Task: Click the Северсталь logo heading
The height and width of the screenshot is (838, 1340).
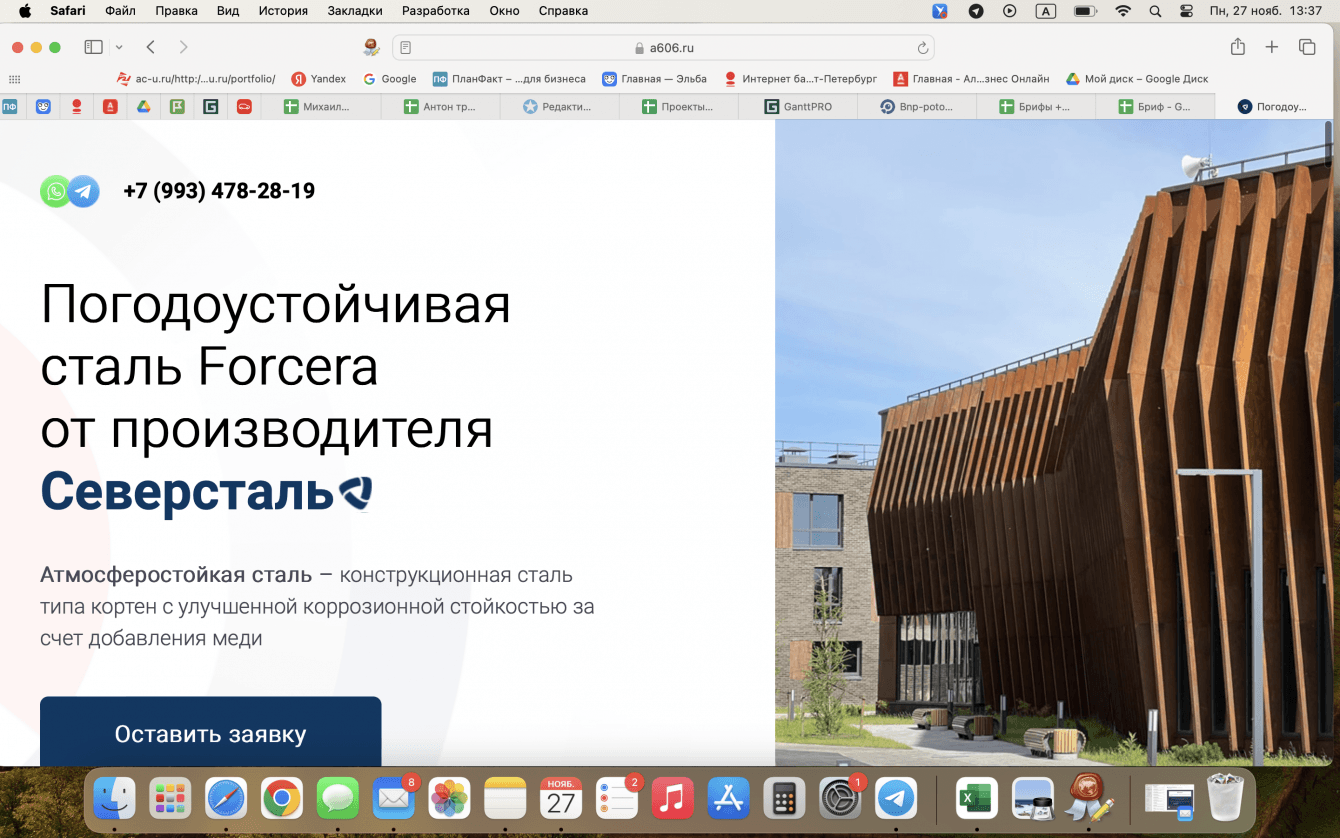Action: pos(206,491)
